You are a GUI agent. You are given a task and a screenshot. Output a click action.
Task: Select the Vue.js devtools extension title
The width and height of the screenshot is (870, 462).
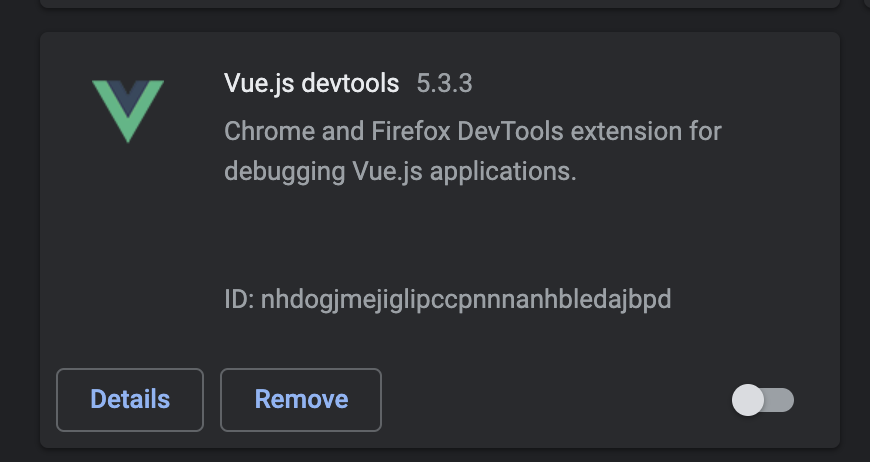tap(312, 84)
